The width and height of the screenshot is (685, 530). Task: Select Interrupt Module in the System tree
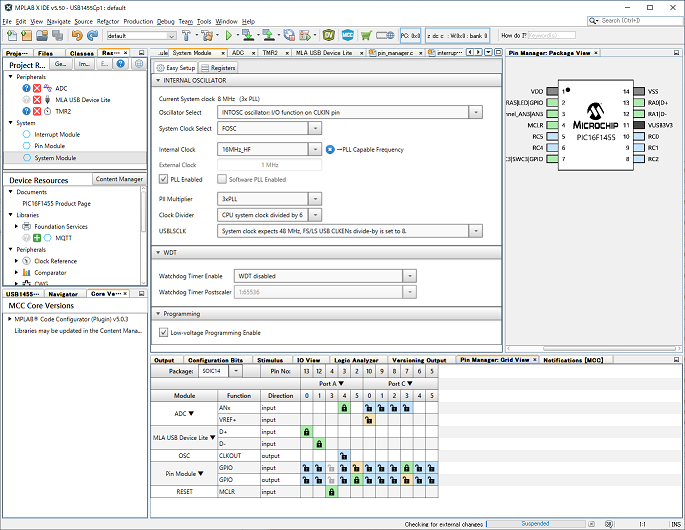tap(57, 135)
